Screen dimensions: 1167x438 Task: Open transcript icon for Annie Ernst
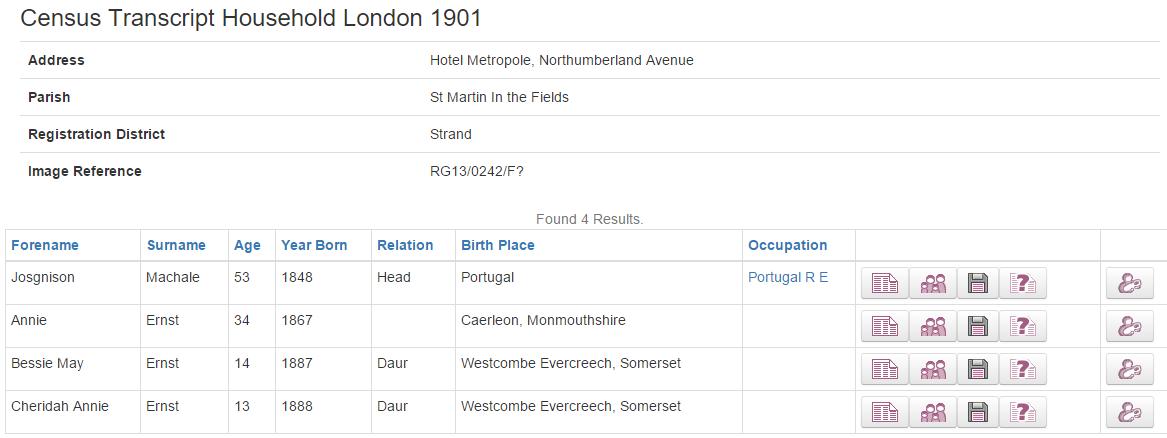(x=885, y=326)
